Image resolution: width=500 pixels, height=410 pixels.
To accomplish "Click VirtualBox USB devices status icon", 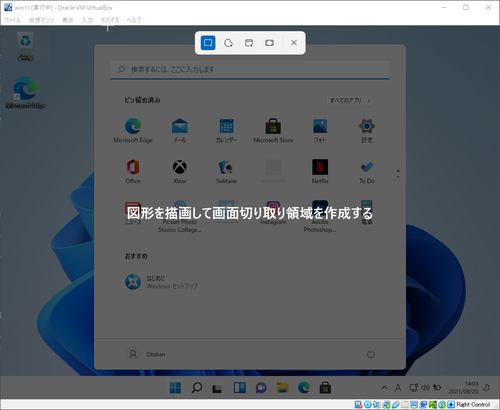I will 396,405.
